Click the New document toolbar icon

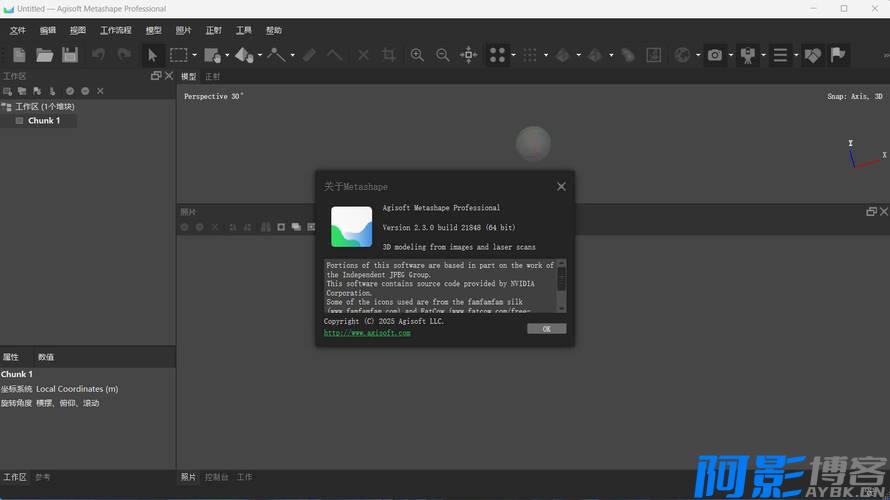point(19,55)
